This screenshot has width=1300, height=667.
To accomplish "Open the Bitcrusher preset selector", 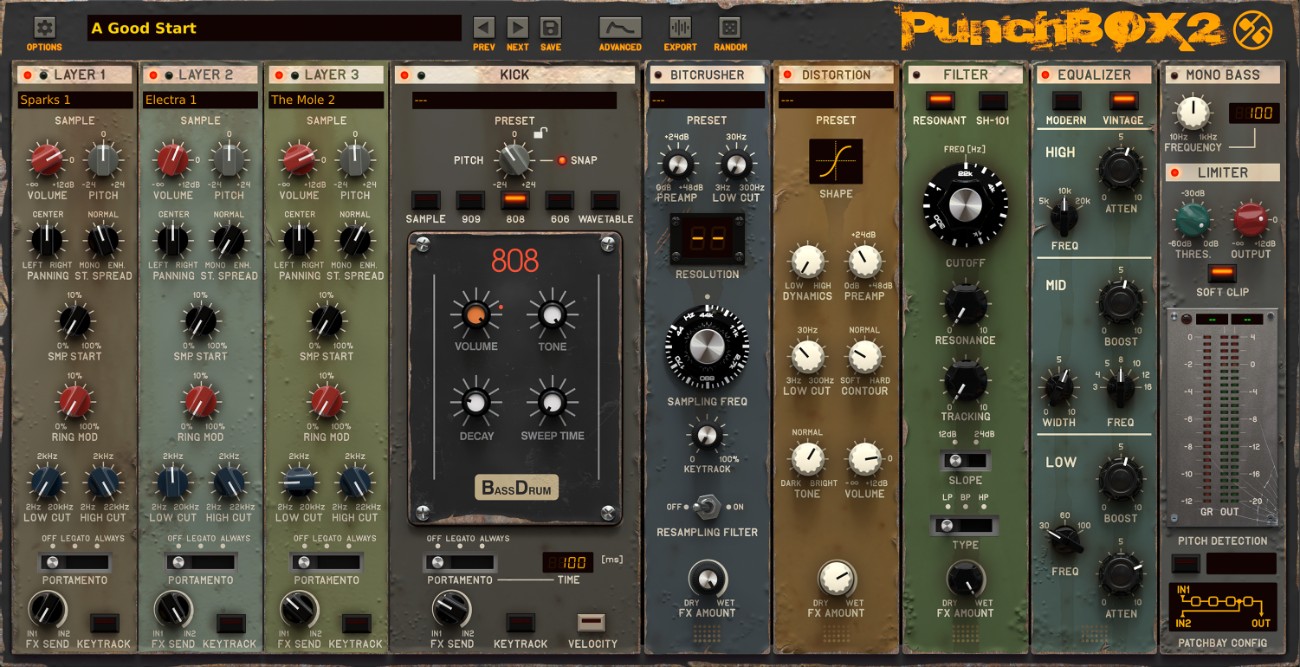I will click(x=706, y=100).
